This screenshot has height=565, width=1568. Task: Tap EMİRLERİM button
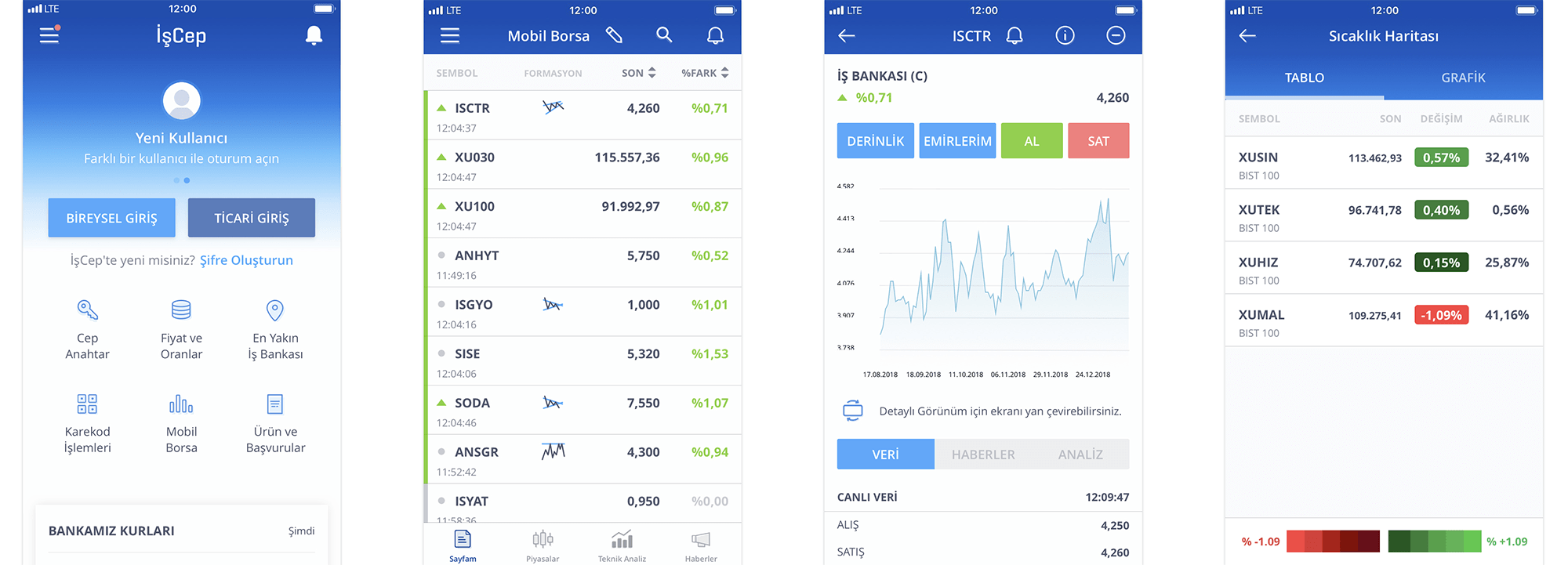[x=957, y=141]
